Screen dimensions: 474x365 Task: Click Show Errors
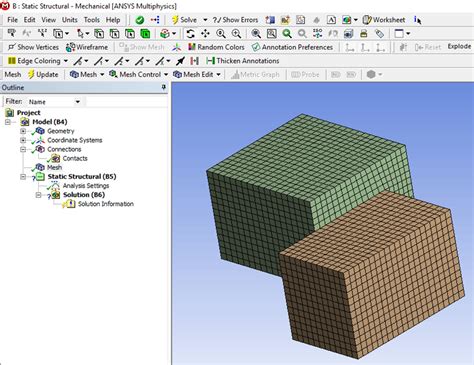pos(236,20)
